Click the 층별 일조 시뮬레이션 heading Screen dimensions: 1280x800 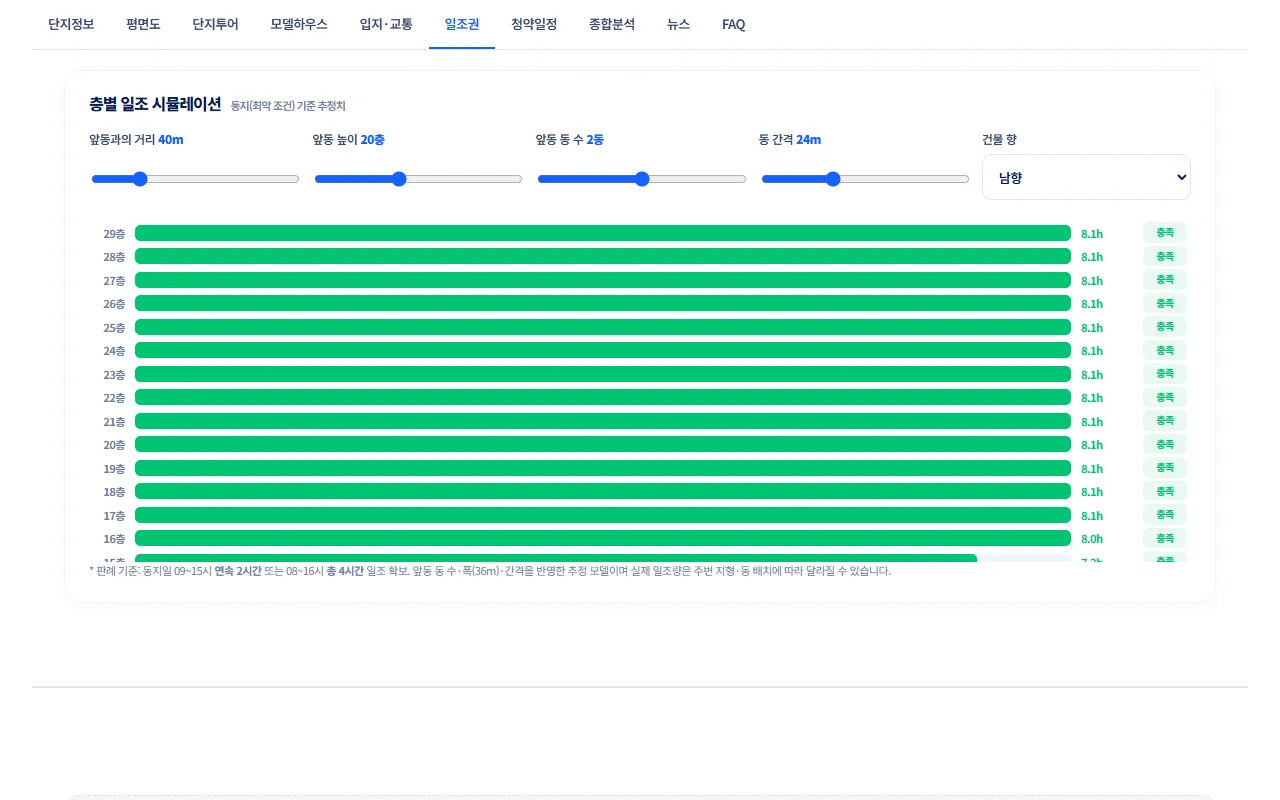click(x=155, y=104)
